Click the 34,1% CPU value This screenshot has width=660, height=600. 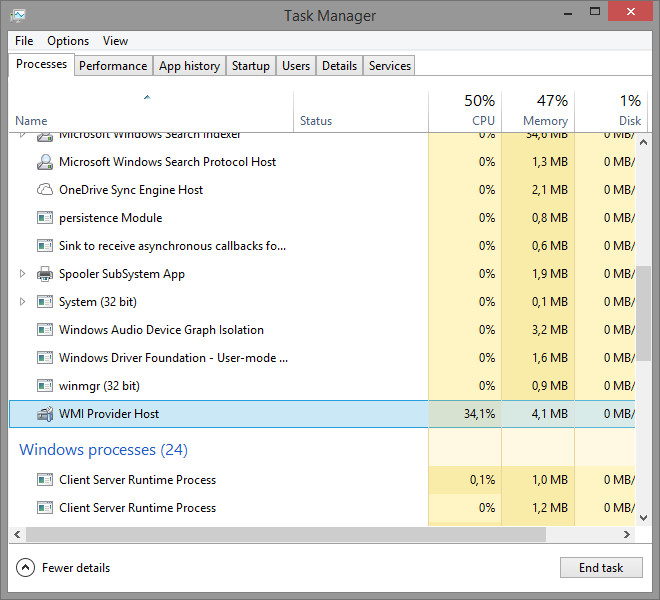click(x=479, y=413)
